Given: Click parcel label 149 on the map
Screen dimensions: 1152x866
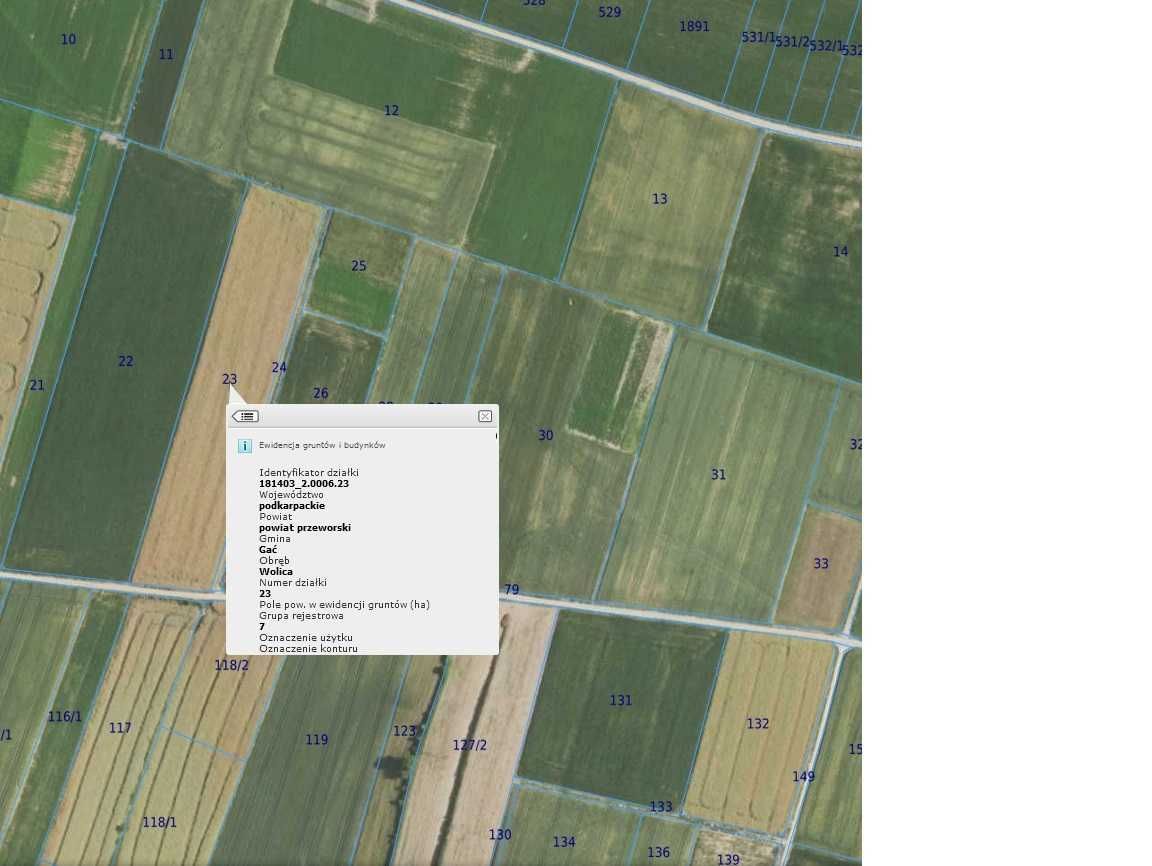Looking at the screenshot, I should pyautogui.click(x=803, y=777).
